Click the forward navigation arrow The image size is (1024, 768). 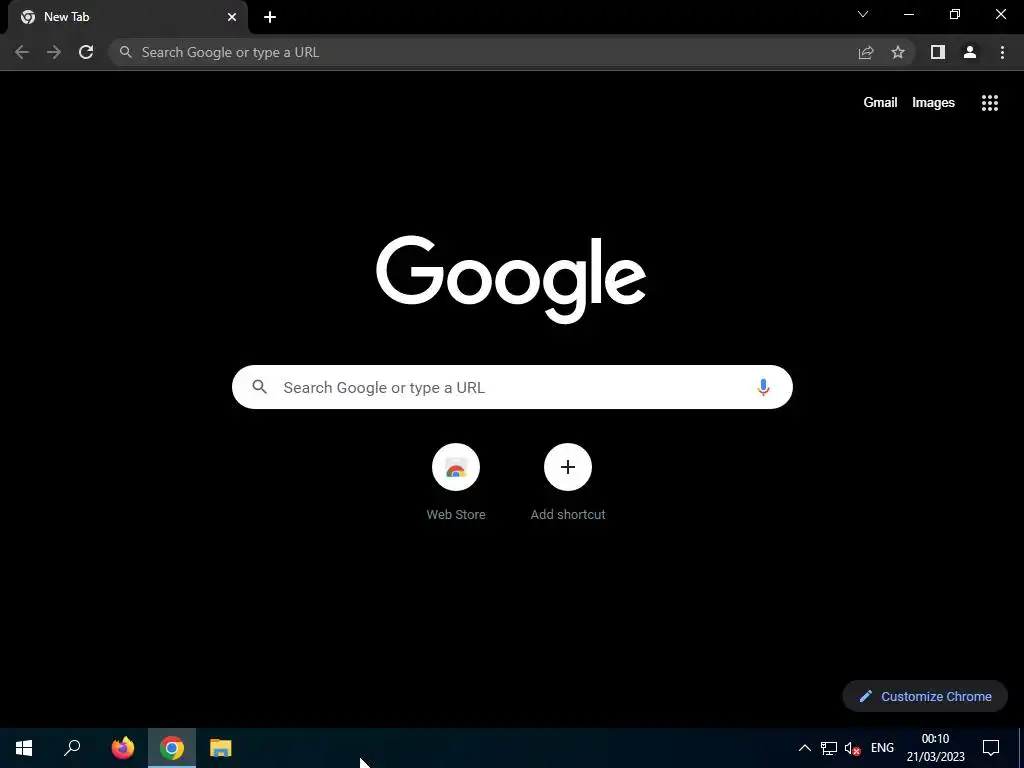point(54,52)
